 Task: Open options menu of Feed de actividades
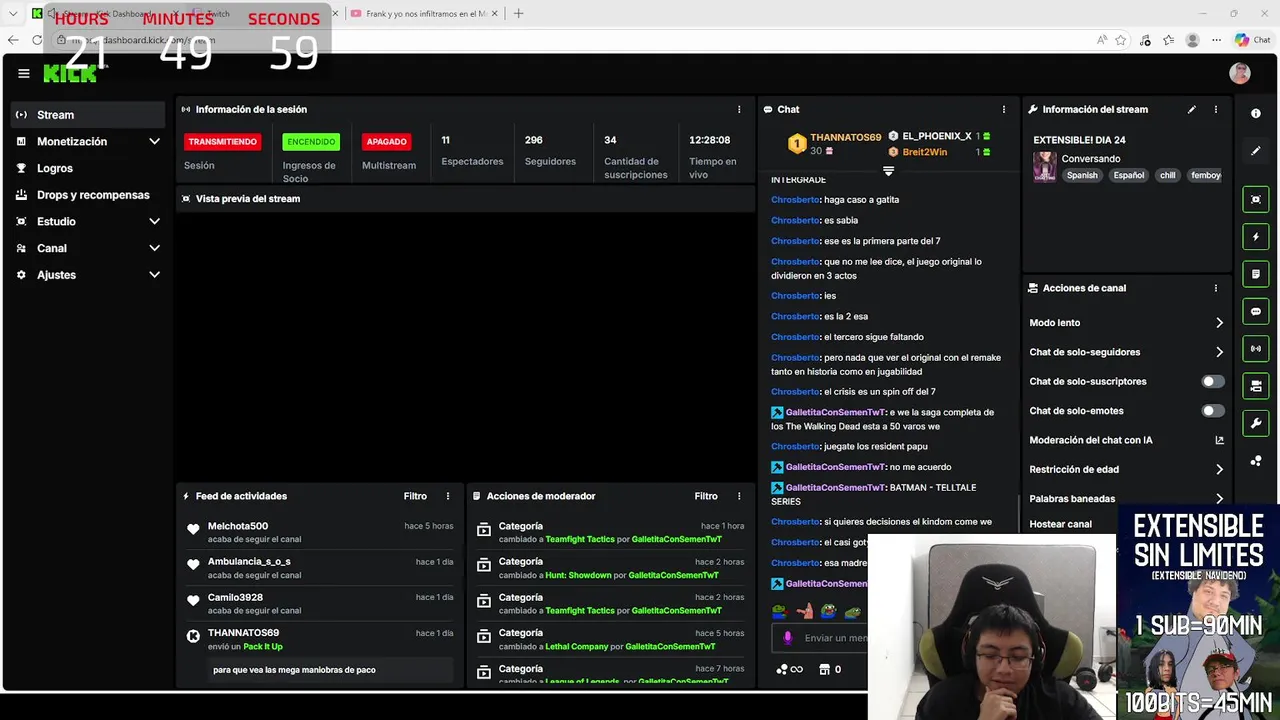pos(448,496)
